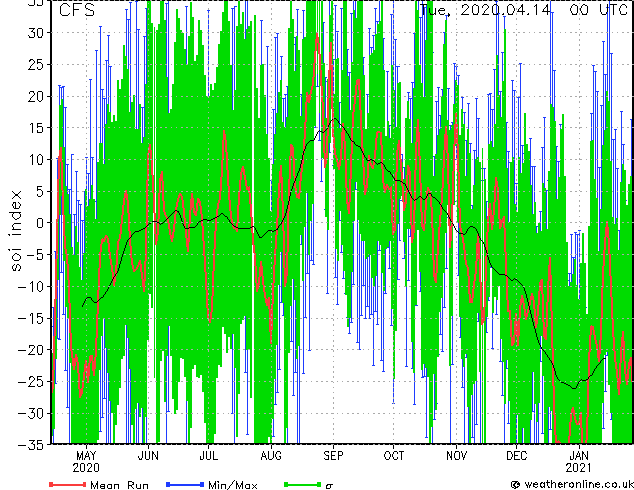Viewport: 634px width, 490px height.
Task: Click the DEC axis label
Action: (x=516, y=456)
